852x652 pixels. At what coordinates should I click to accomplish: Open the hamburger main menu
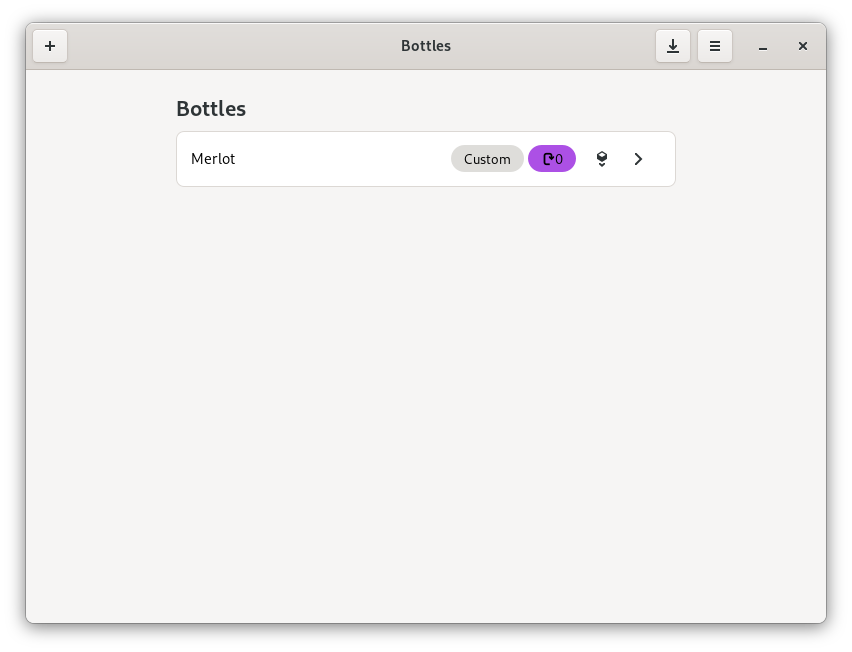[715, 46]
